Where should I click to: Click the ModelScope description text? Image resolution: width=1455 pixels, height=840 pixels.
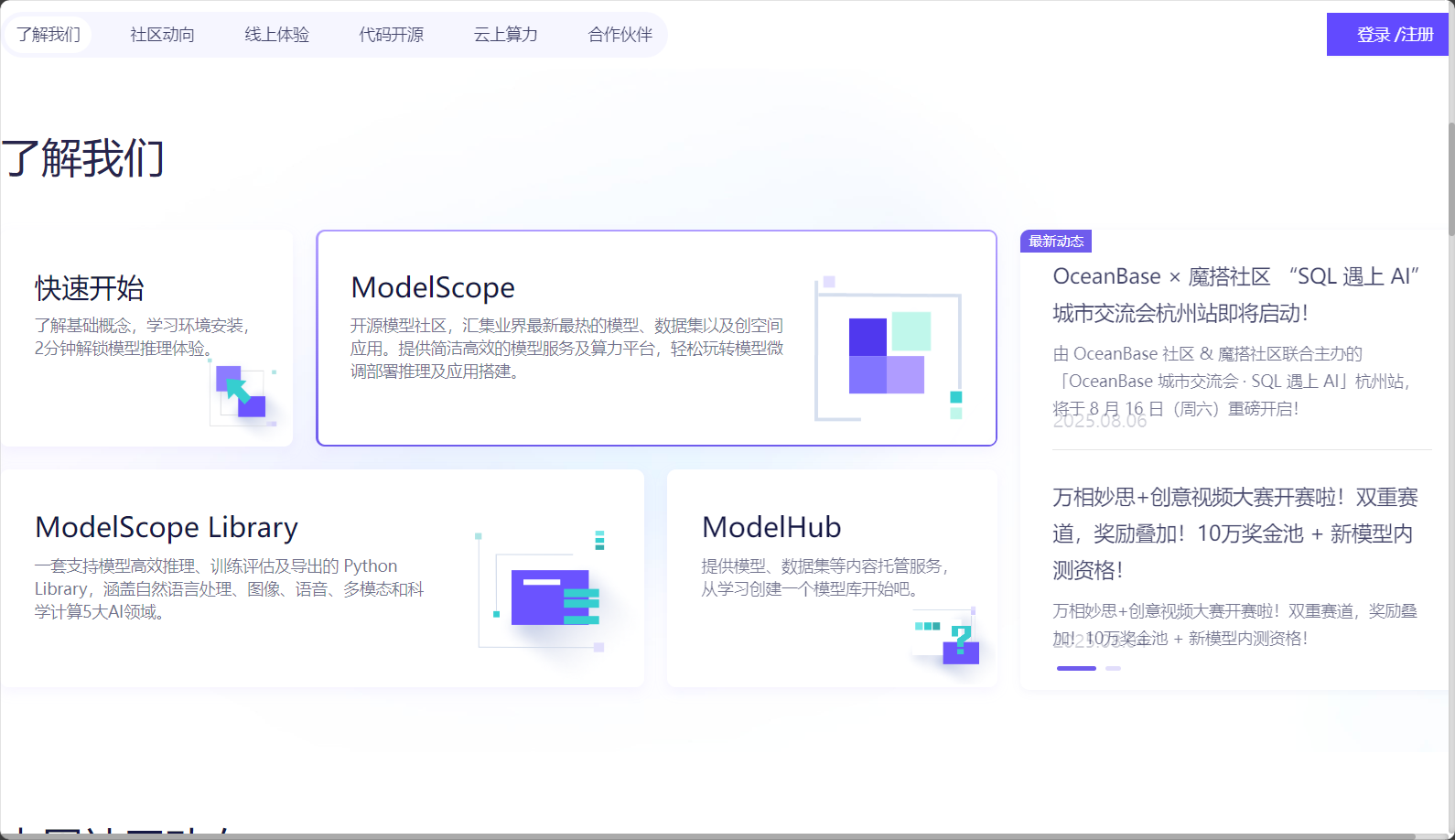coord(566,349)
